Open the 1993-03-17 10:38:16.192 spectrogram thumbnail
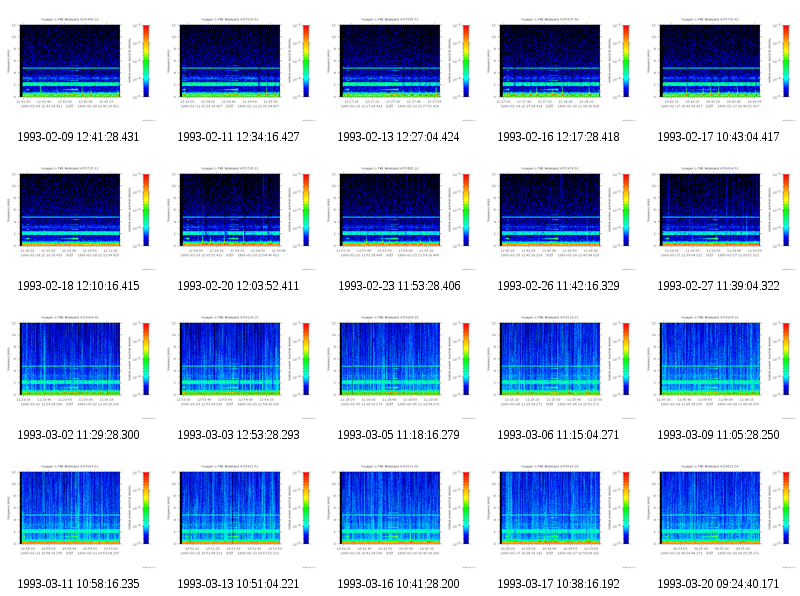 [x=558, y=516]
